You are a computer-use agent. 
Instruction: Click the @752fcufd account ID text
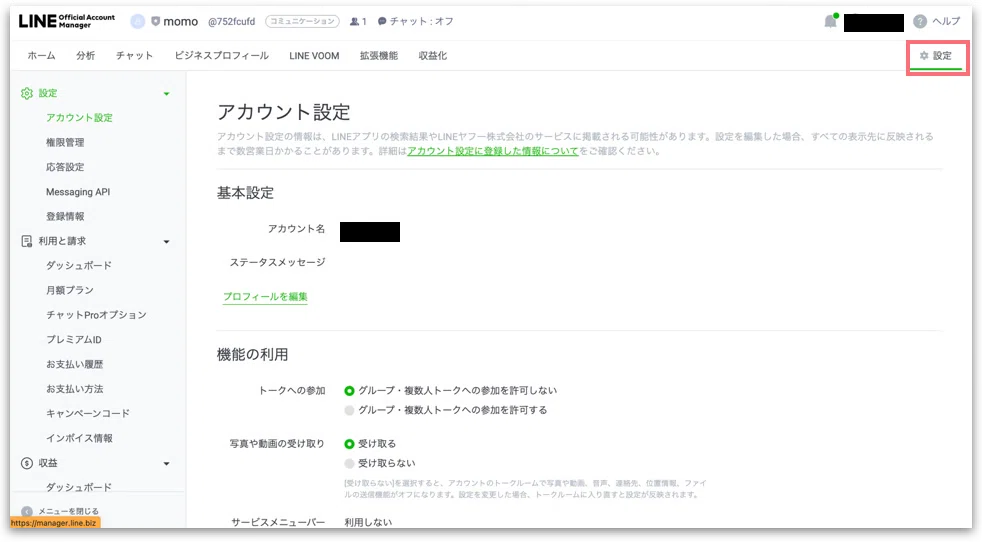(232, 21)
